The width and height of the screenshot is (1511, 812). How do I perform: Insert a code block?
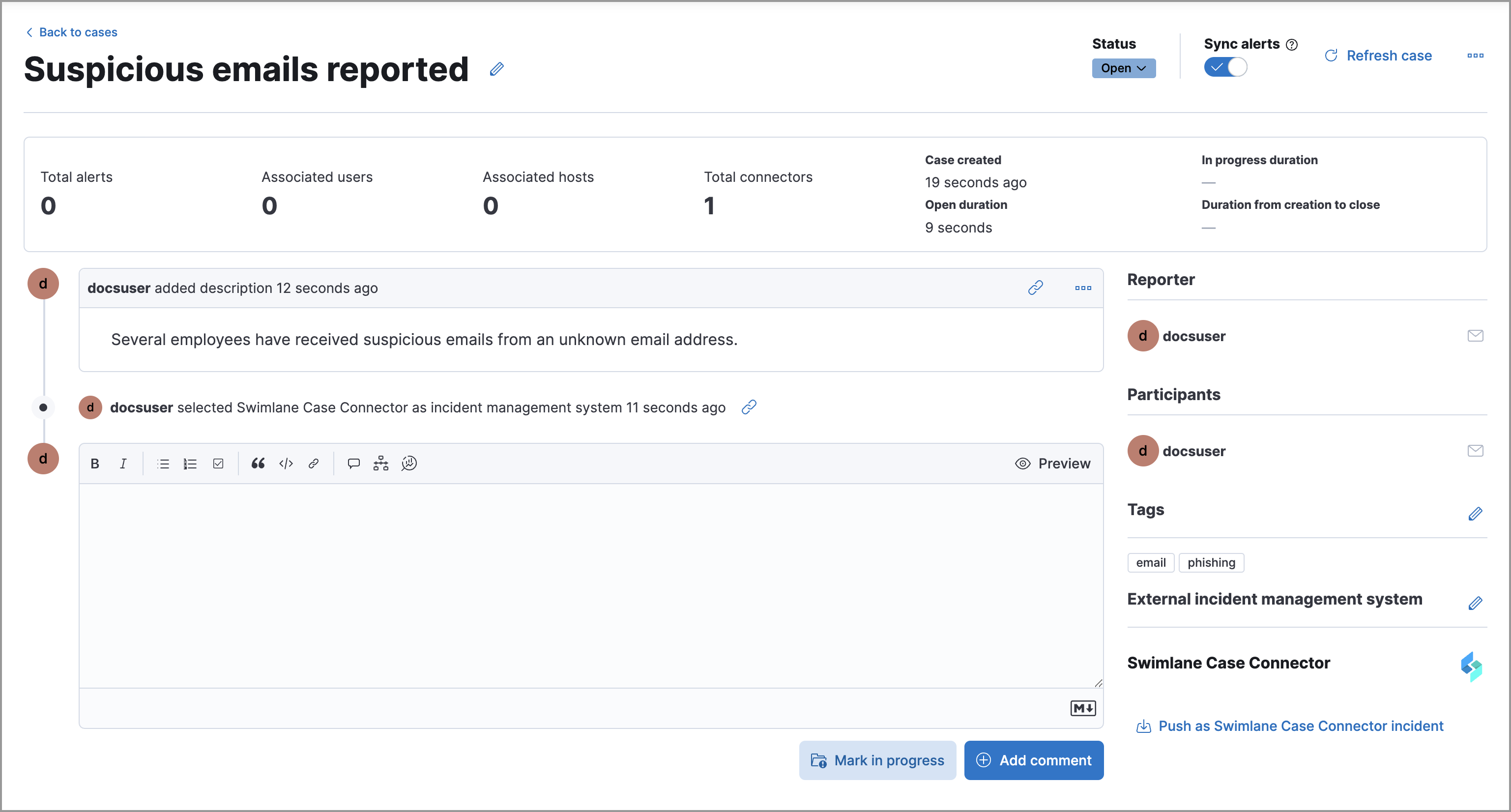[286, 464]
